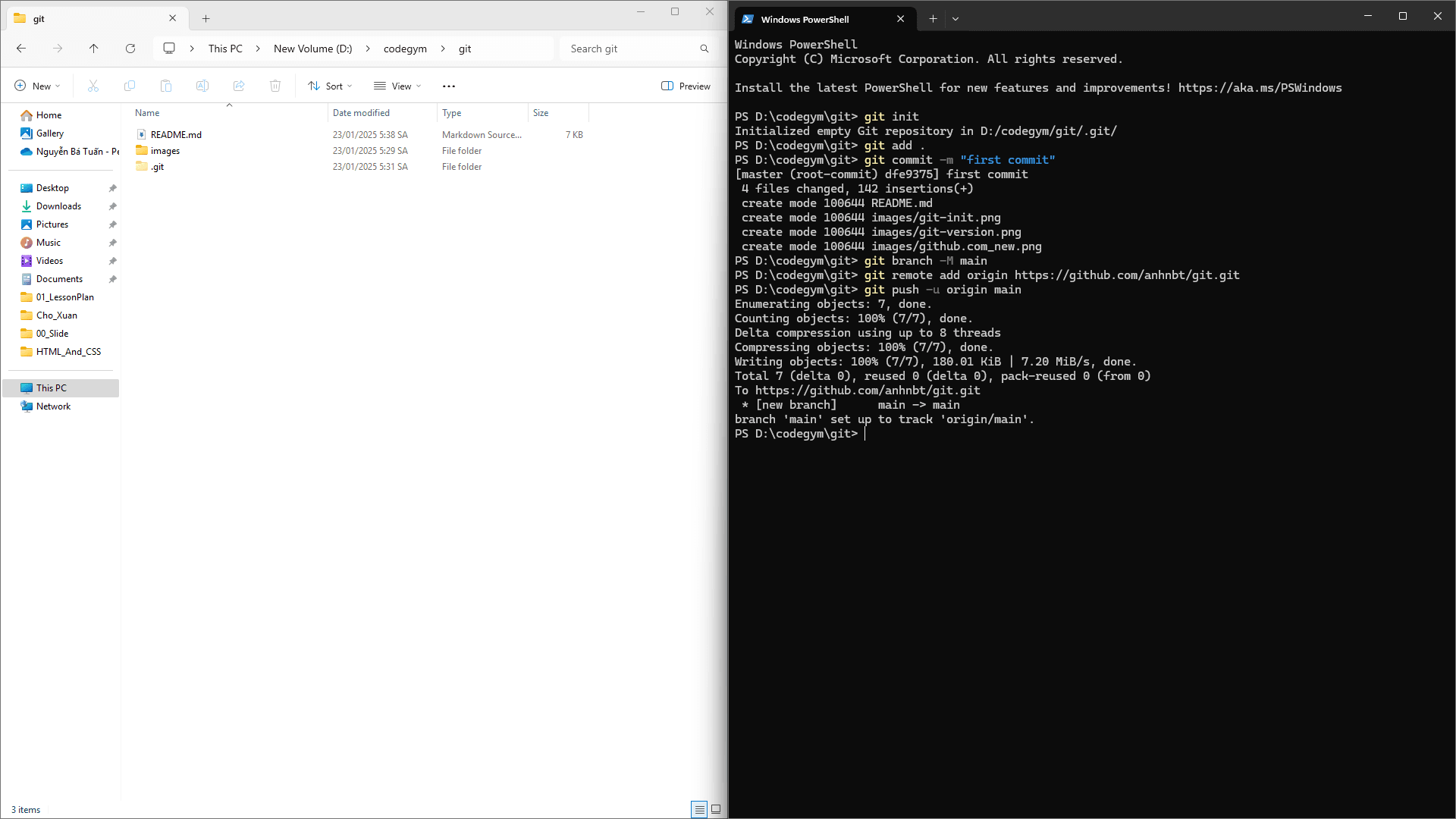Open a new tab with the plus icon in PowerShell
The image size is (1456, 819).
point(933,18)
